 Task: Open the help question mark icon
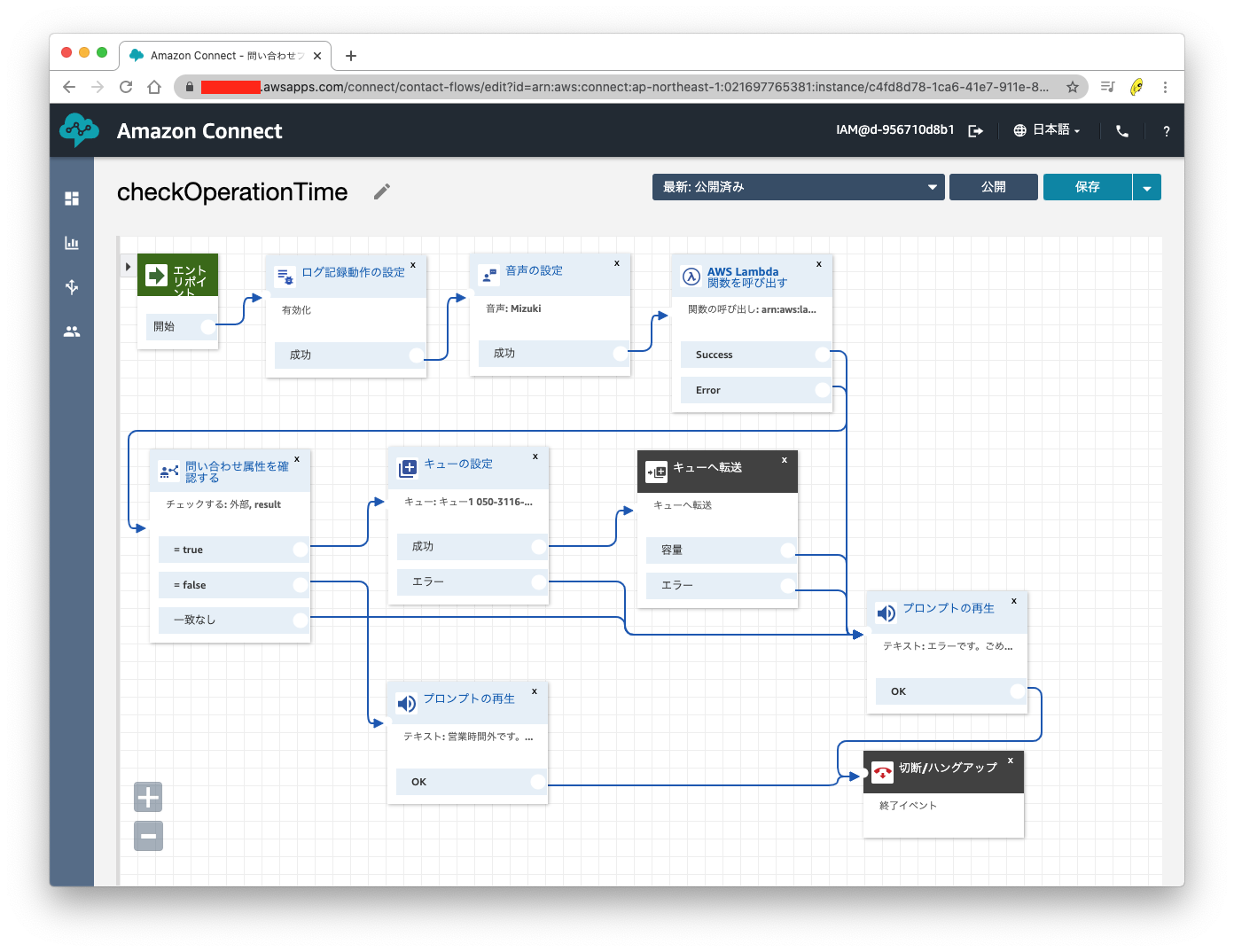click(1167, 131)
